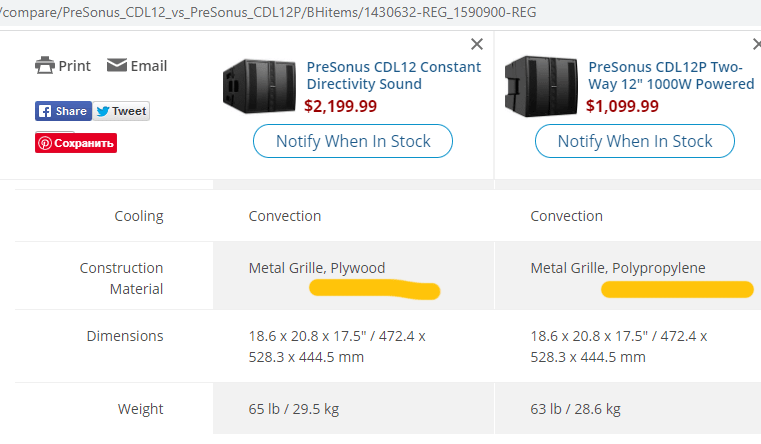Click the $1,099.99 price of CDL12P
The height and width of the screenshot is (444, 761).
point(622,106)
